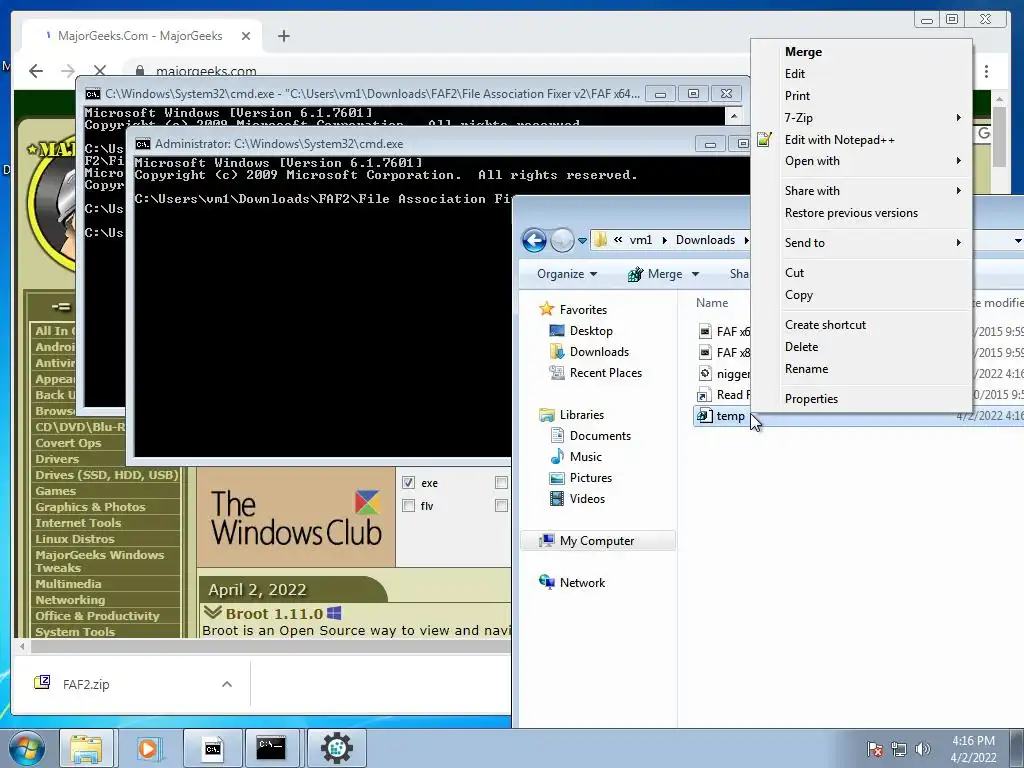The width and height of the screenshot is (1024, 768).
Task: Open the Internet Tools category
Action: (78, 523)
